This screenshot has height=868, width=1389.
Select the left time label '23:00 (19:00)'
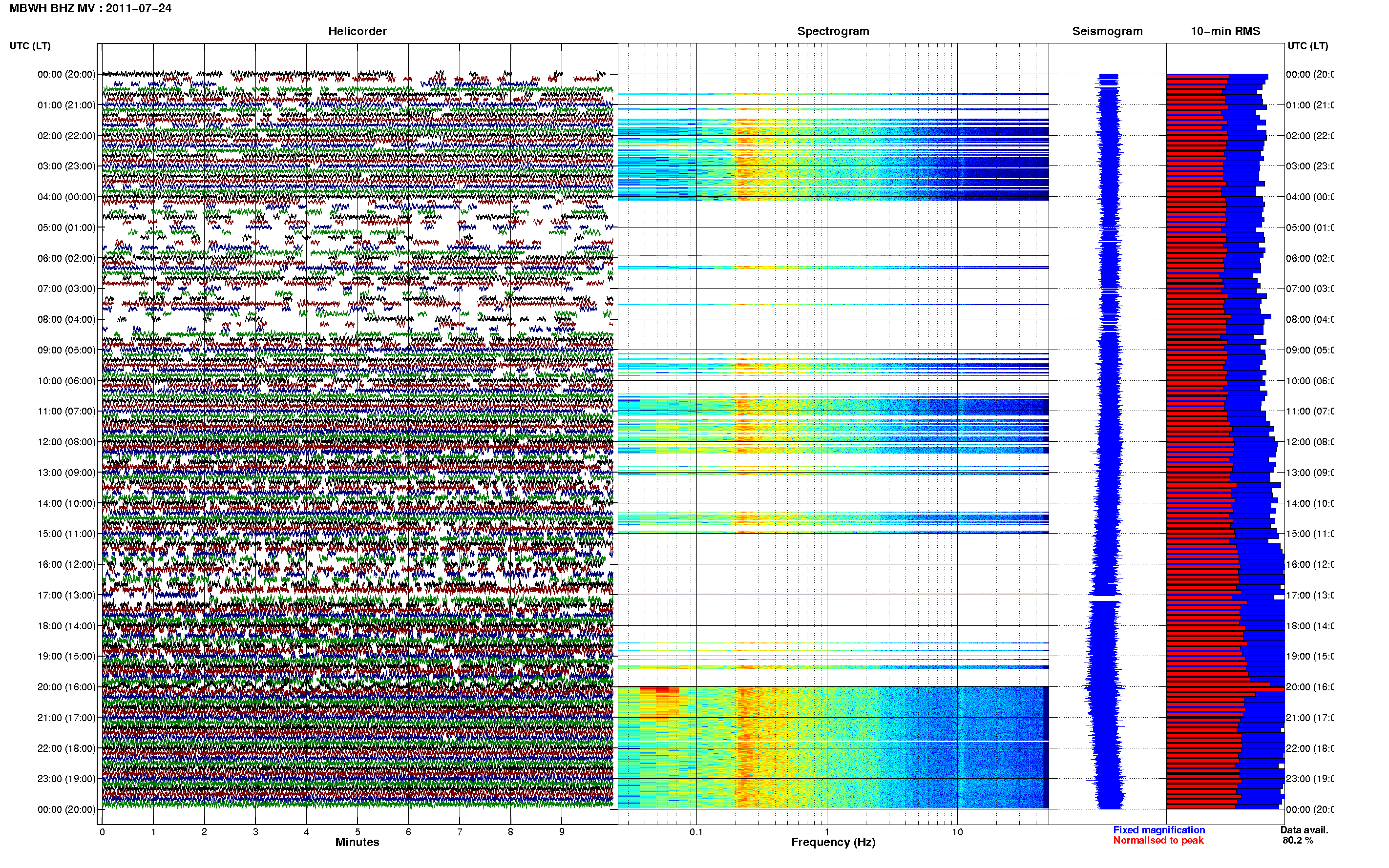pyautogui.click(x=66, y=779)
